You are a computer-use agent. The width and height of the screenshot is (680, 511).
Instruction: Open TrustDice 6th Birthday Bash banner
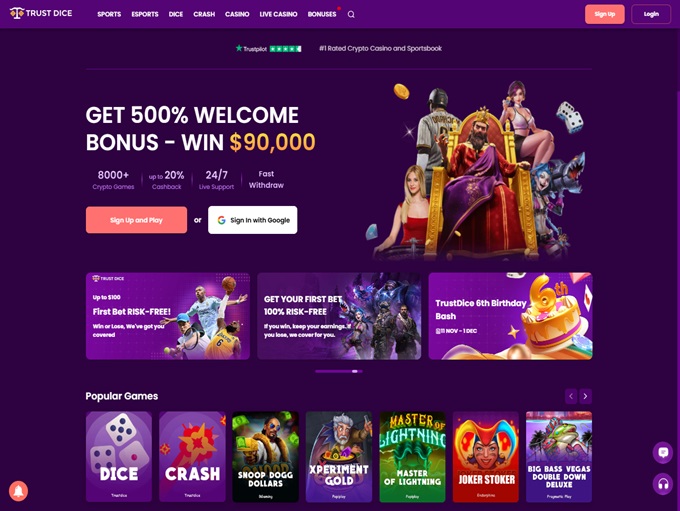[510, 316]
